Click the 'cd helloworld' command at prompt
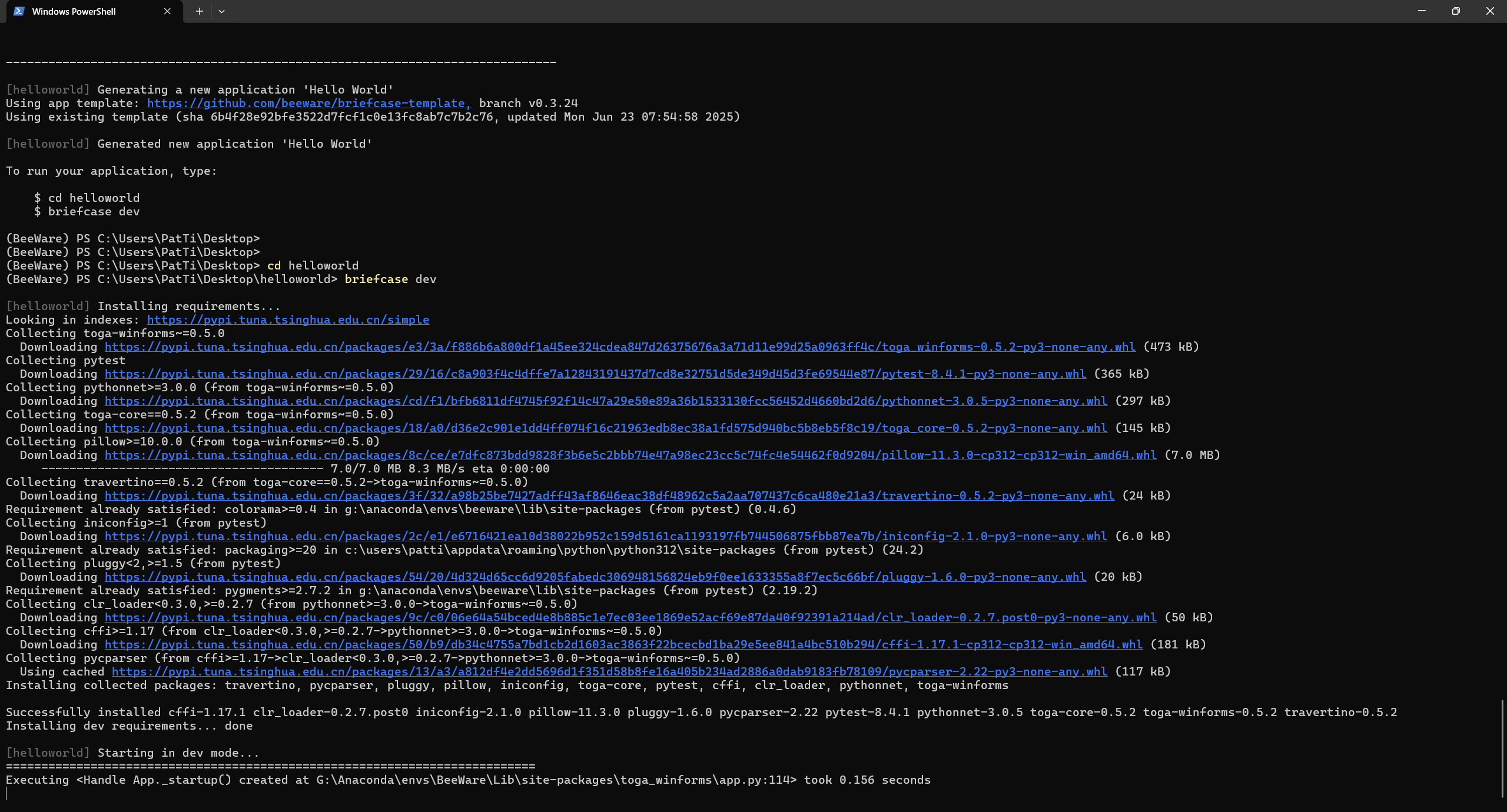Viewport: 1507px width, 812px height. point(313,265)
